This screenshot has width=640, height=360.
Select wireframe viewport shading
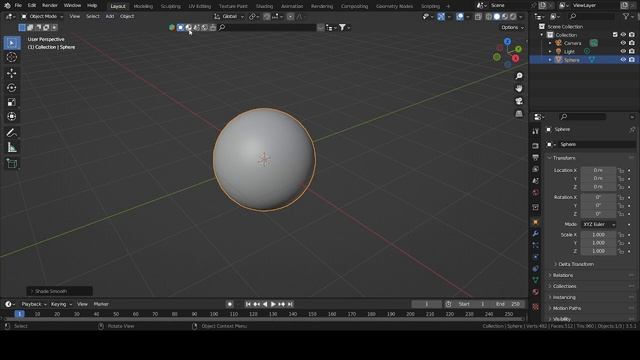[x=489, y=17]
